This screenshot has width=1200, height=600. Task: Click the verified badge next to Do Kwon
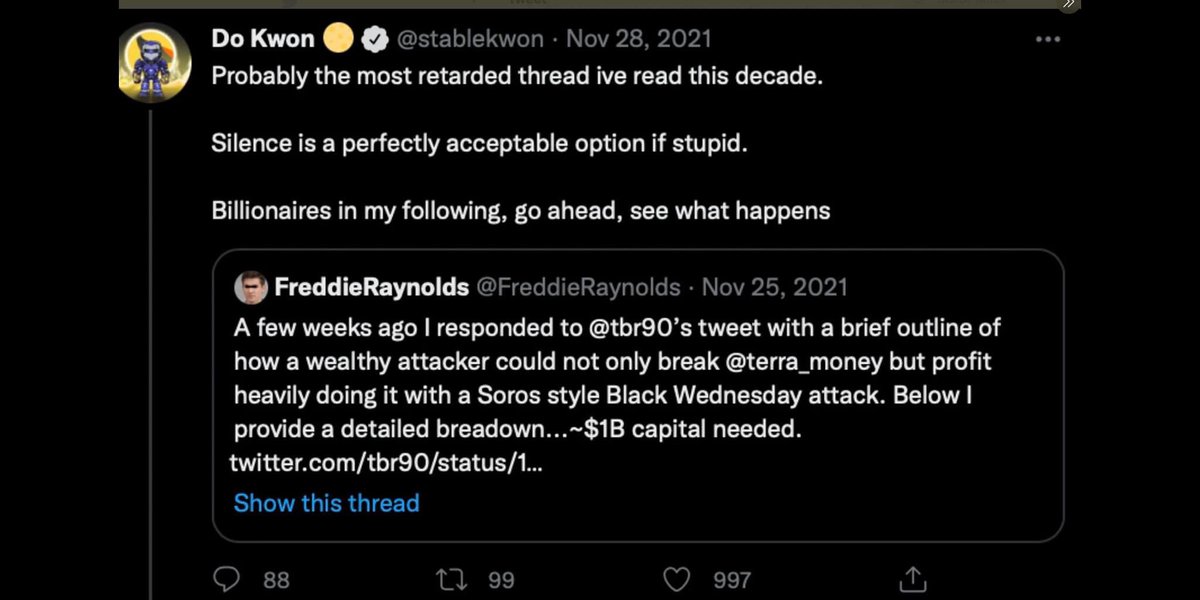[374, 40]
